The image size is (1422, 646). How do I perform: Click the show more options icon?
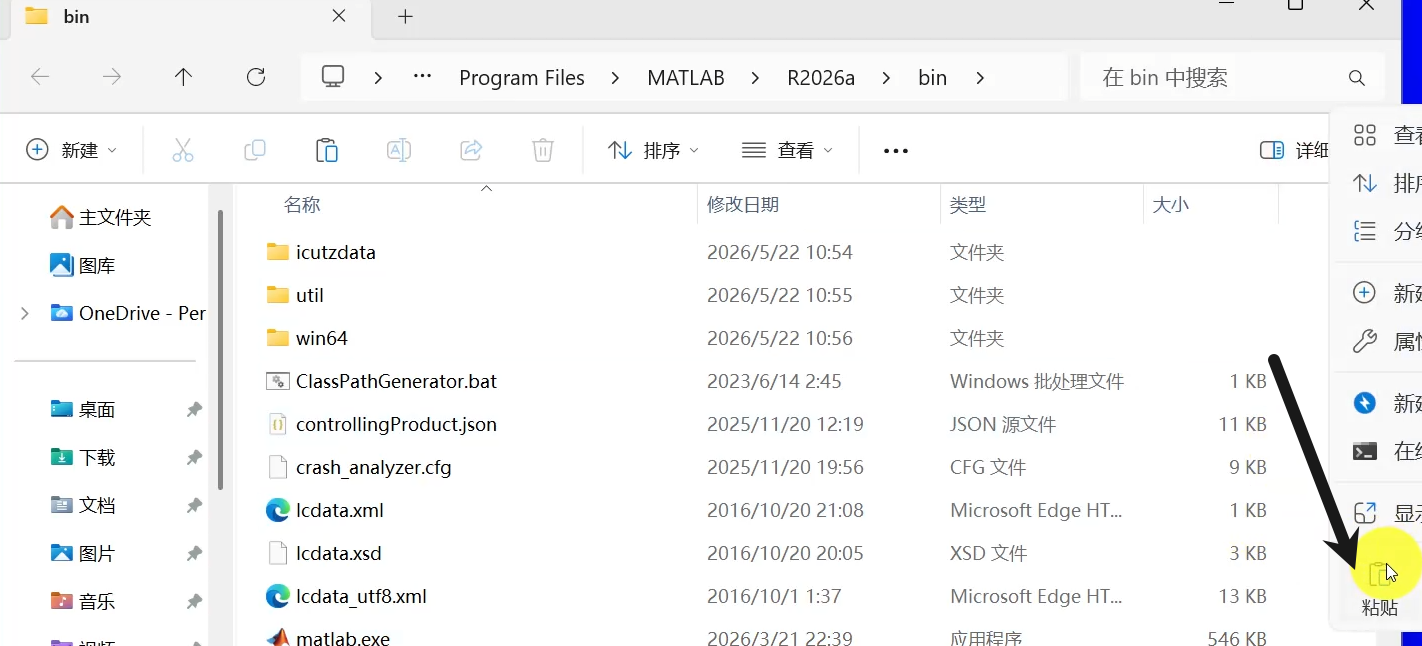click(x=1365, y=513)
